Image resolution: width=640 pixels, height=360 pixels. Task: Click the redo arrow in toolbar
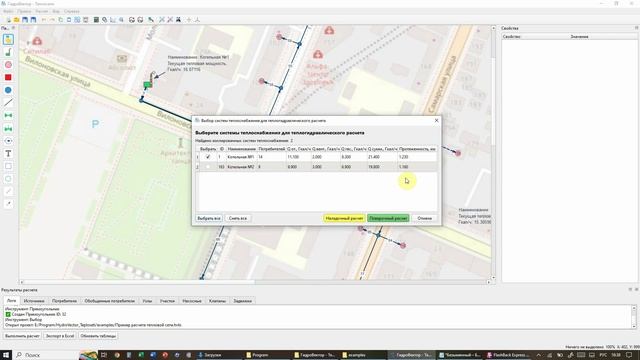click(x=52, y=20)
